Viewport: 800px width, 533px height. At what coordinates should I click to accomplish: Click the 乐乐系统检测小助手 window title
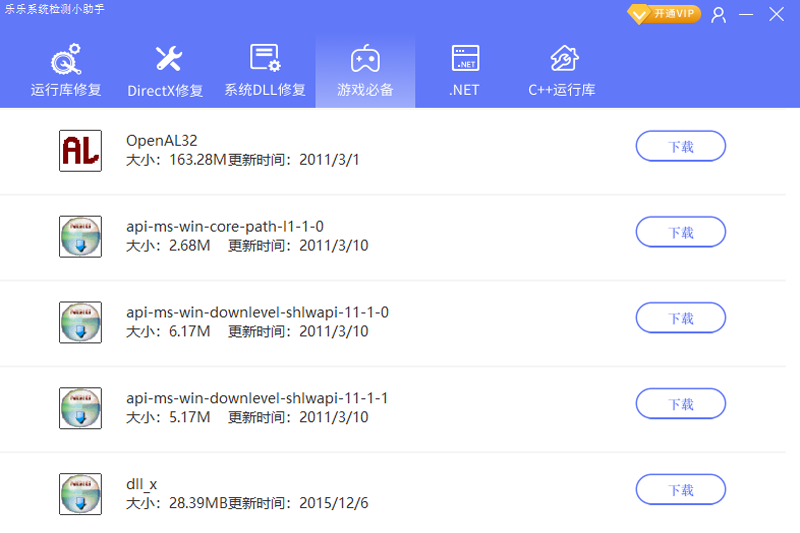(55, 9)
